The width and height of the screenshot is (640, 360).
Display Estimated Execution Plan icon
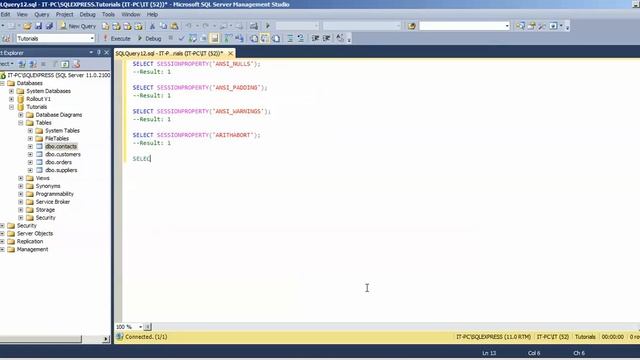[193, 38]
